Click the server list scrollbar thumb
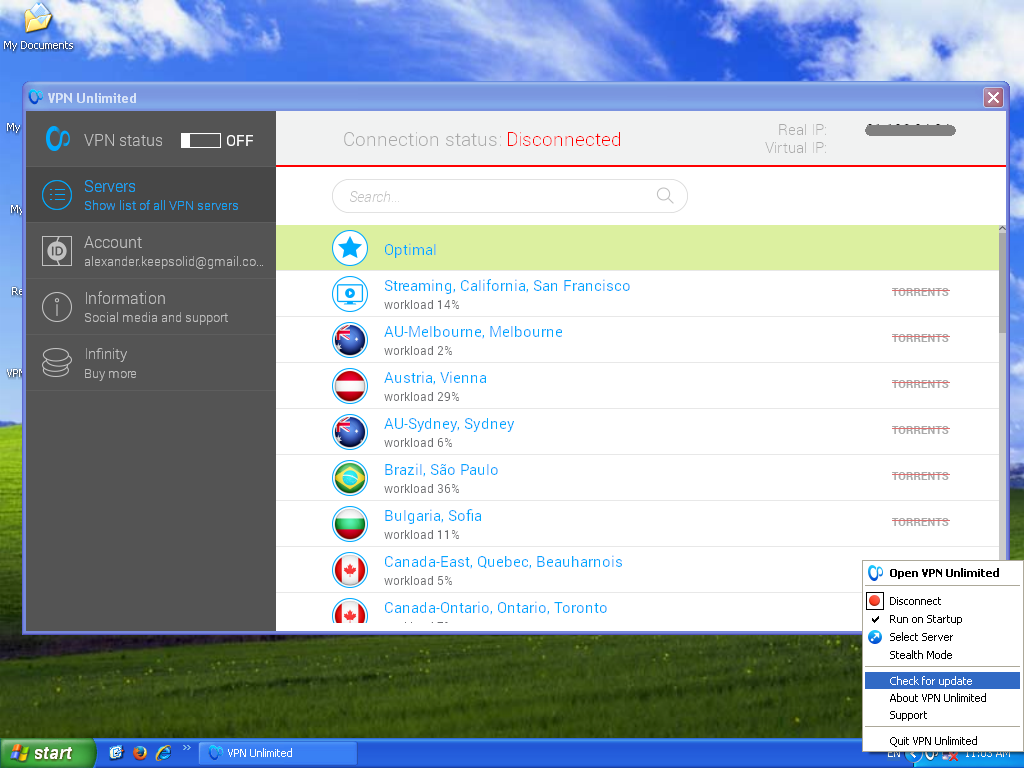Image resolution: width=1024 pixels, height=768 pixels. [1002, 284]
